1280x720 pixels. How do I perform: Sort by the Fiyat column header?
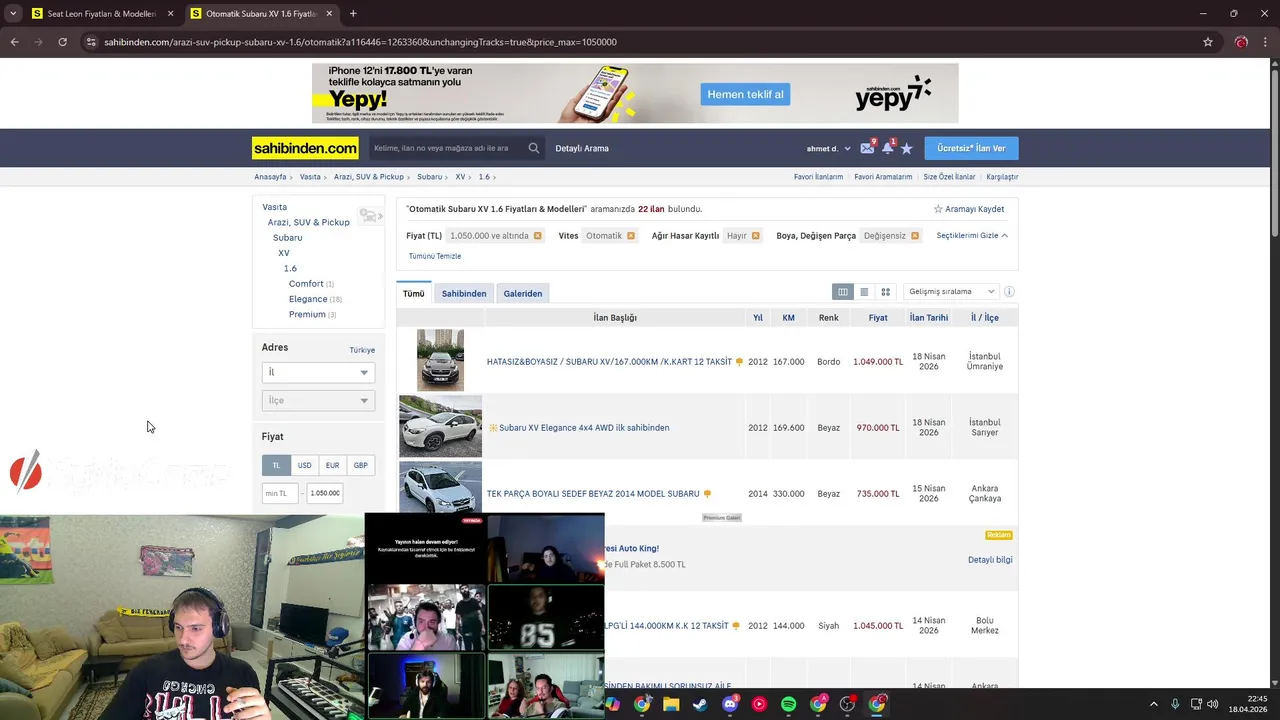coord(878,318)
